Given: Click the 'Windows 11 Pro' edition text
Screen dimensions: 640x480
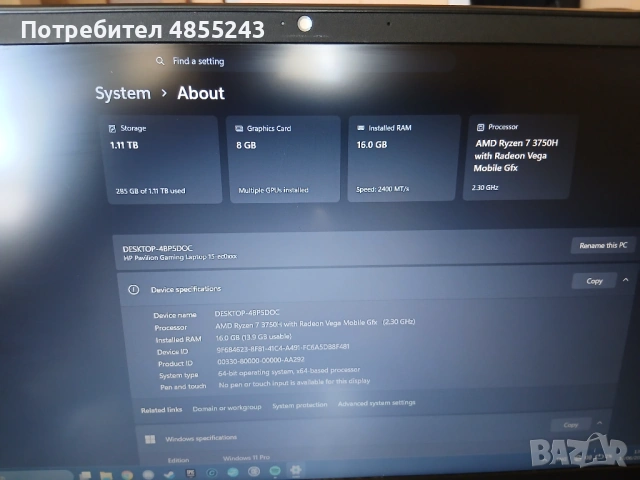Looking at the screenshot, I should pyautogui.click(x=246, y=458).
